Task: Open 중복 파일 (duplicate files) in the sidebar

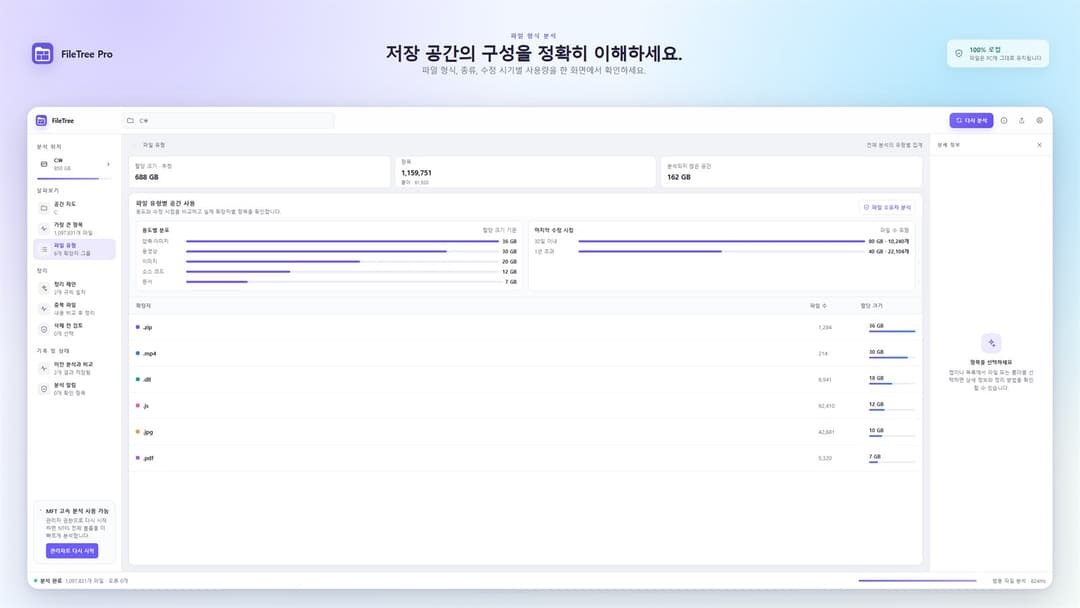Action: tap(74, 308)
